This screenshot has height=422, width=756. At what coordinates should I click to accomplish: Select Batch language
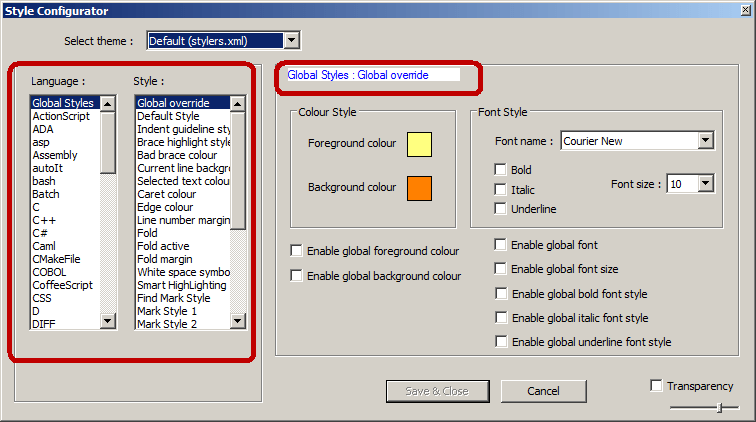click(65, 194)
